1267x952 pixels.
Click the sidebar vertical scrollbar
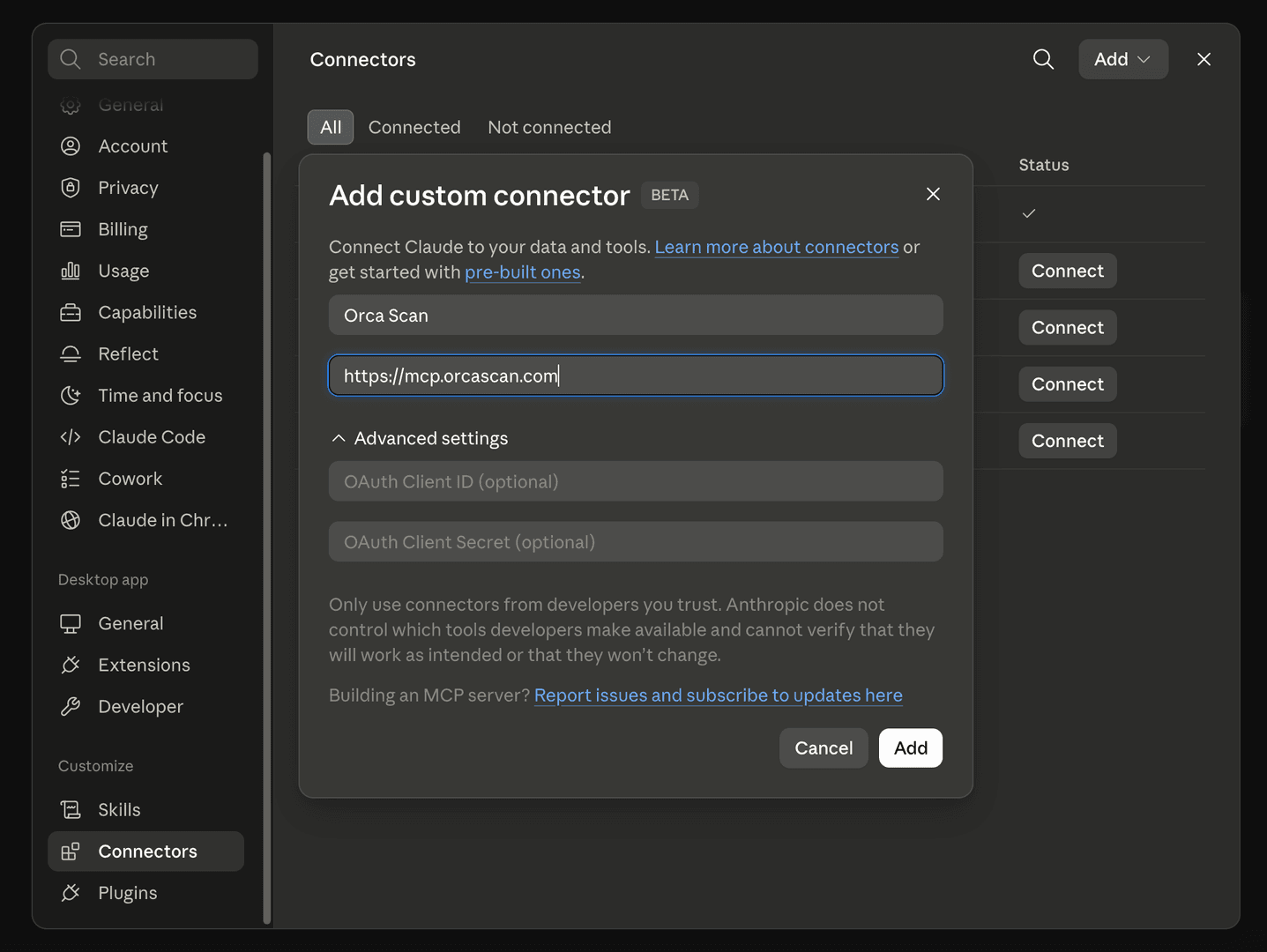click(x=267, y=538)
